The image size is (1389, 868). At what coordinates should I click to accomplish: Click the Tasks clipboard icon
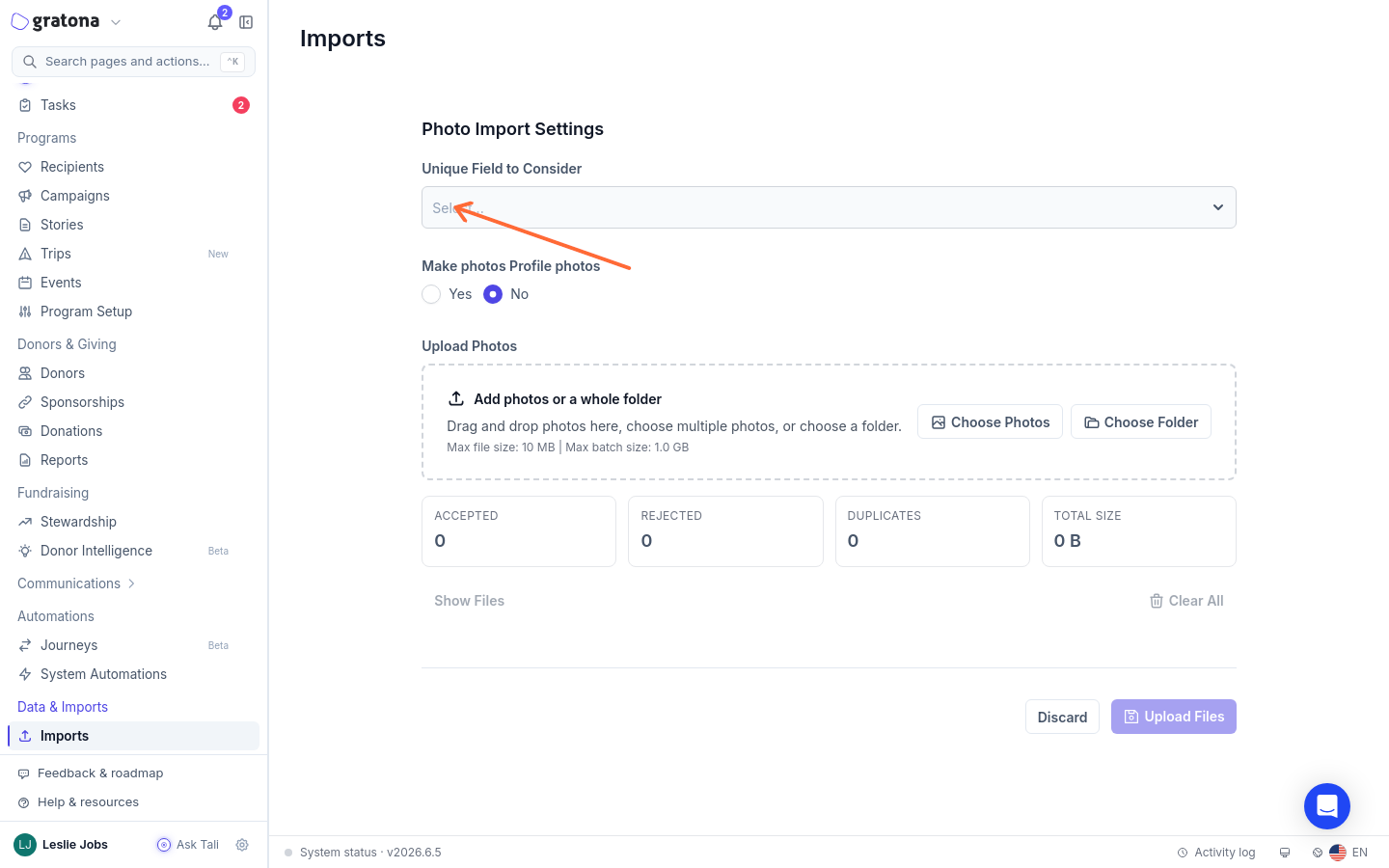pos(25,105)
